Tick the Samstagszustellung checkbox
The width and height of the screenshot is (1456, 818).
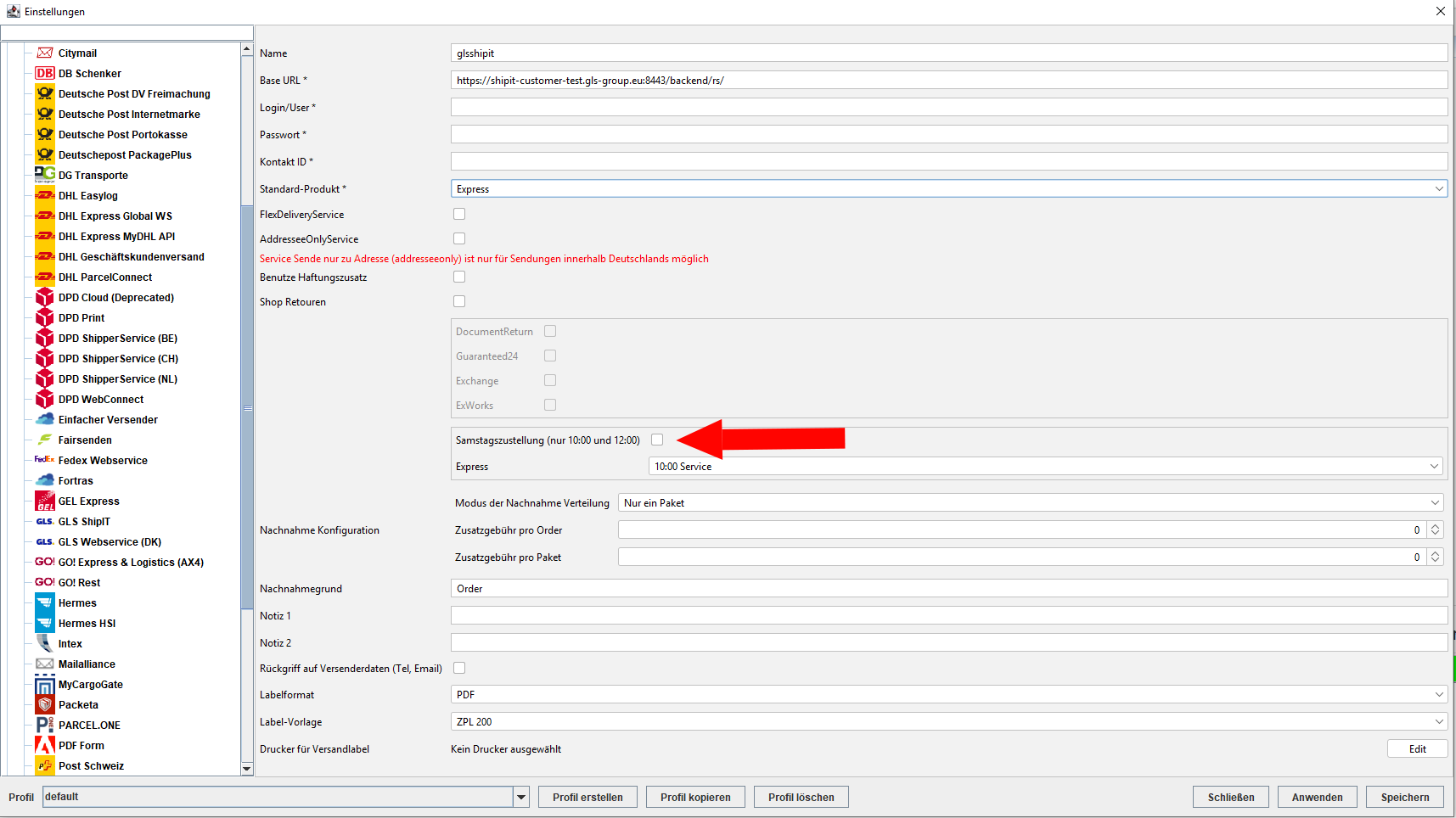[x=657, y=440]
